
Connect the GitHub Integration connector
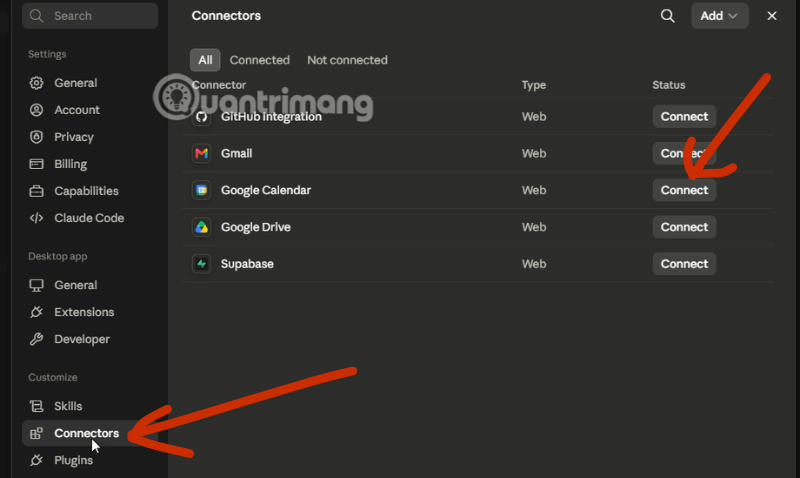684,117
